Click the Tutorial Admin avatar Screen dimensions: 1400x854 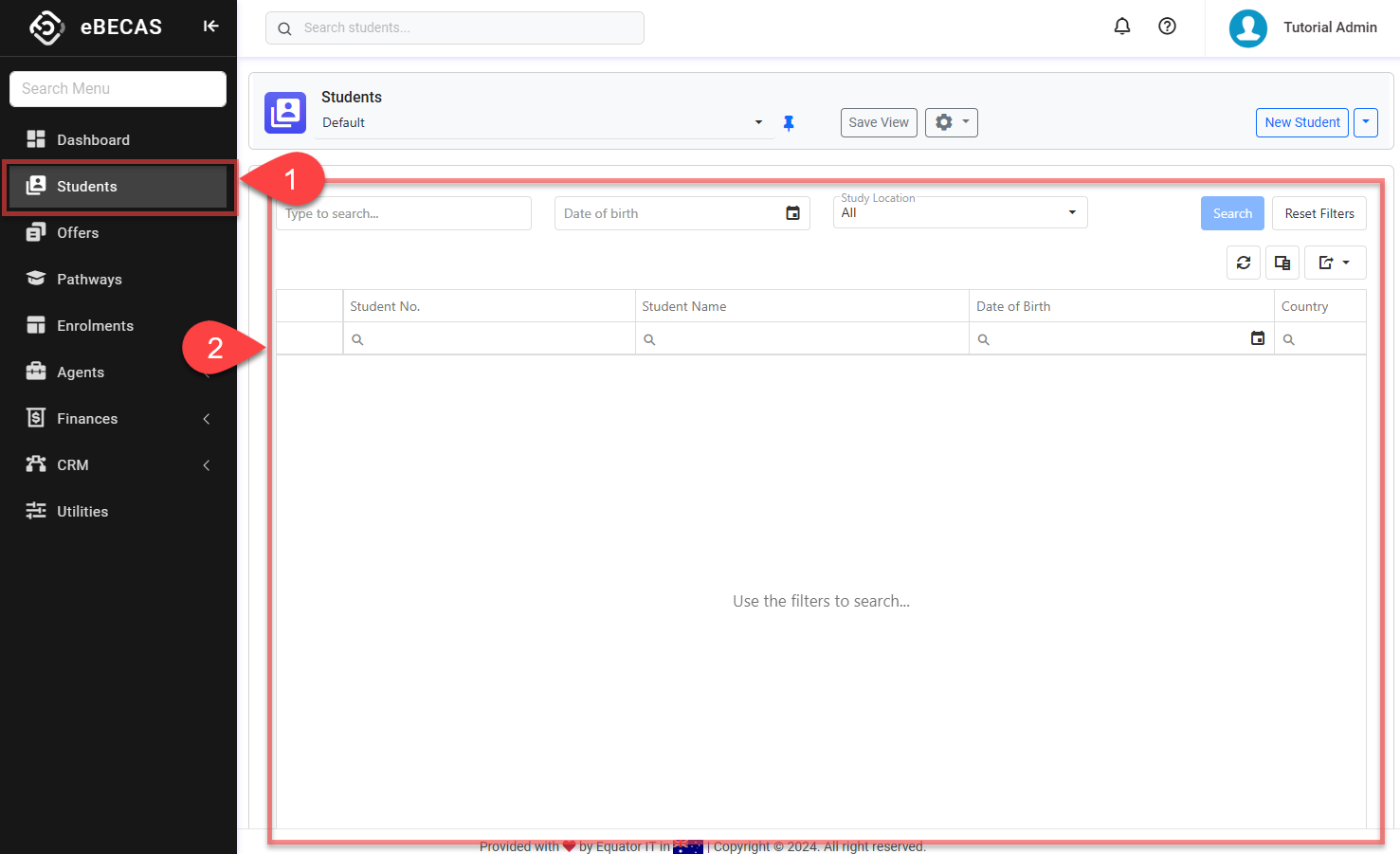pos(1247,28)
